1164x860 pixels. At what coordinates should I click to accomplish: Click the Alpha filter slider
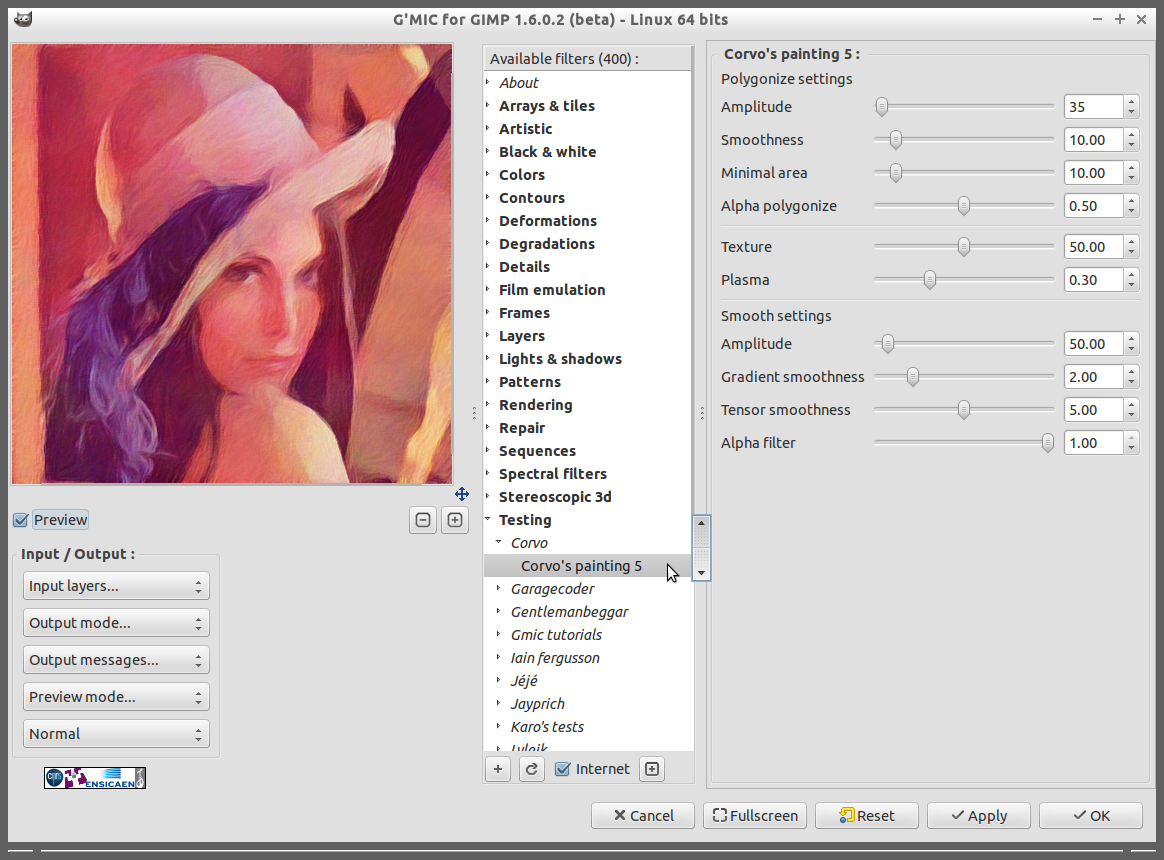[964, 443]
